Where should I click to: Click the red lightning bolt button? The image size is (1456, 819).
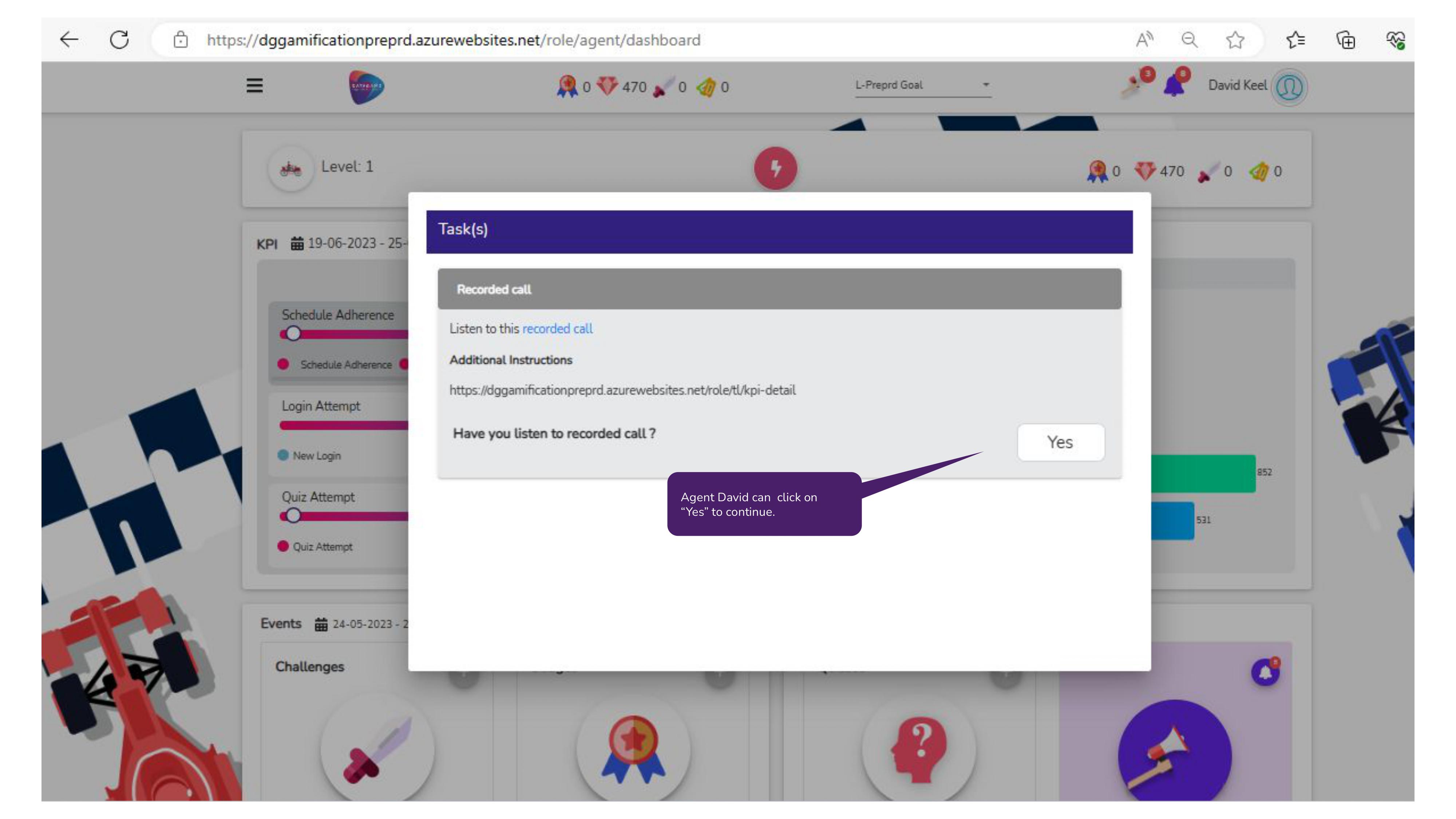pos(775,168)
